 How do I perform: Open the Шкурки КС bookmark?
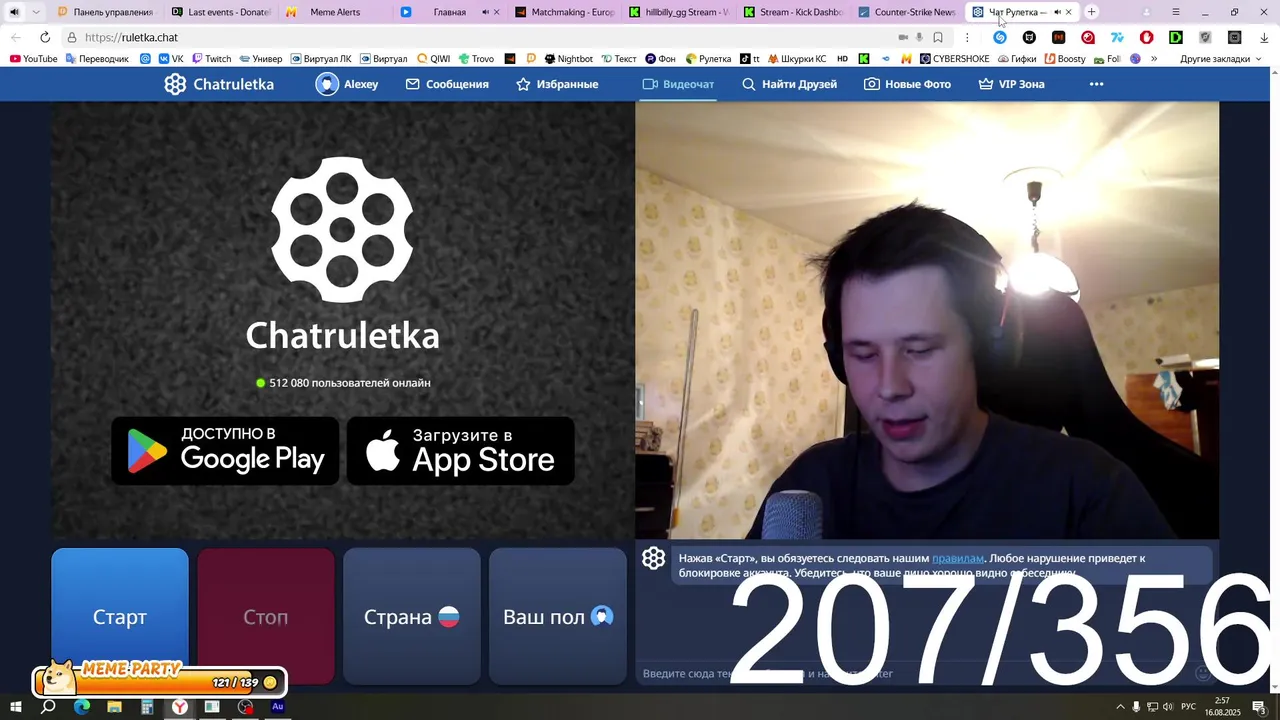tap(797, 59)
